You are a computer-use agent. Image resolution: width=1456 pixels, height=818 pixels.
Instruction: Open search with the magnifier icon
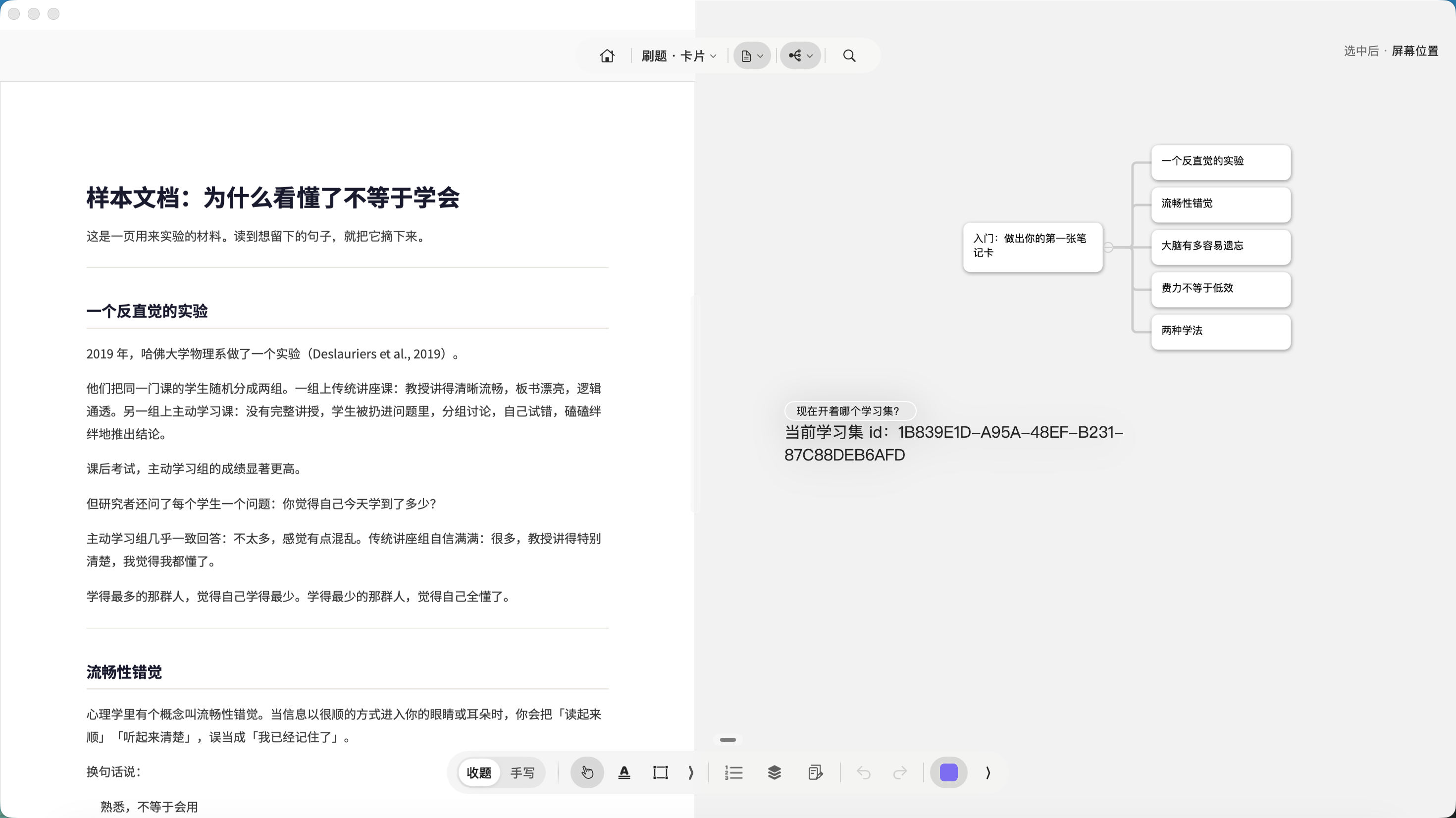[x=849, y=56]
